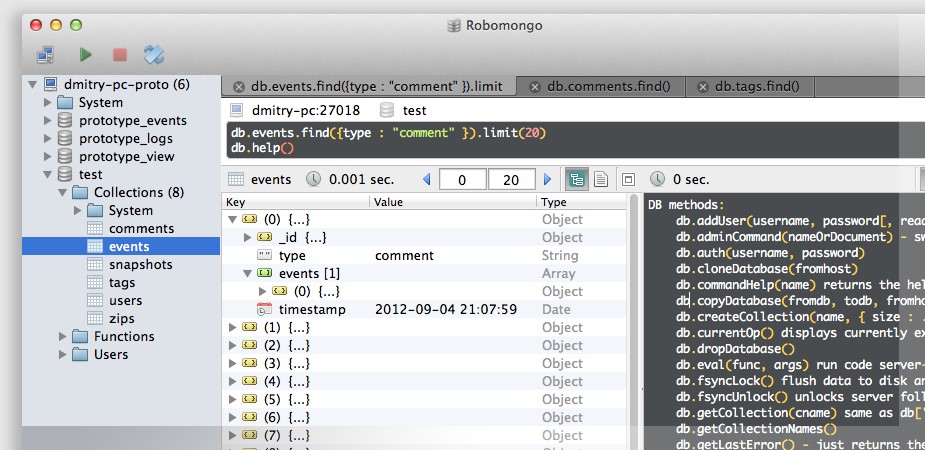The height and width of the screenshot is (450, 925).
Task: Open the db.comments.find() tab
Action: [x=608, y=87]
